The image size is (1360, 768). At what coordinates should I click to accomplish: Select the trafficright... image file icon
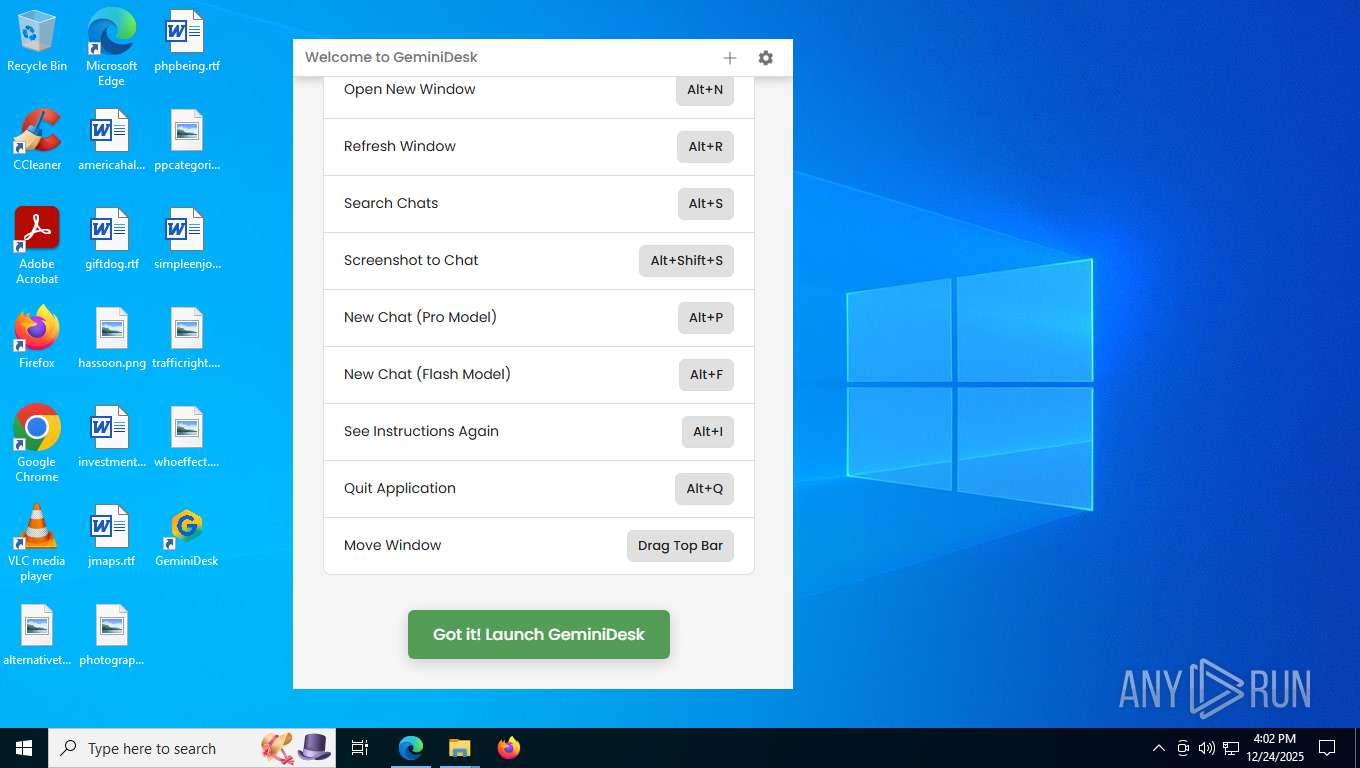click(187, 338)
